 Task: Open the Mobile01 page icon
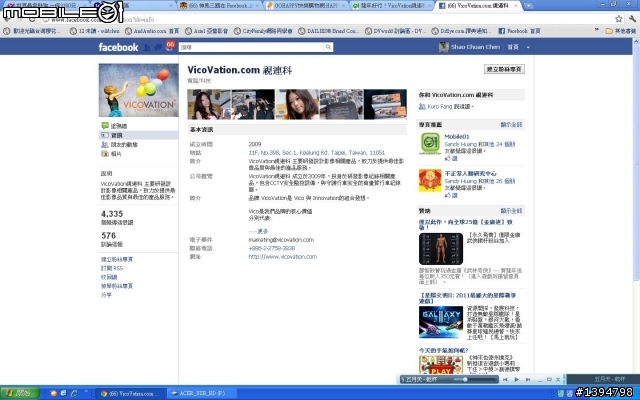click(430, 144)
